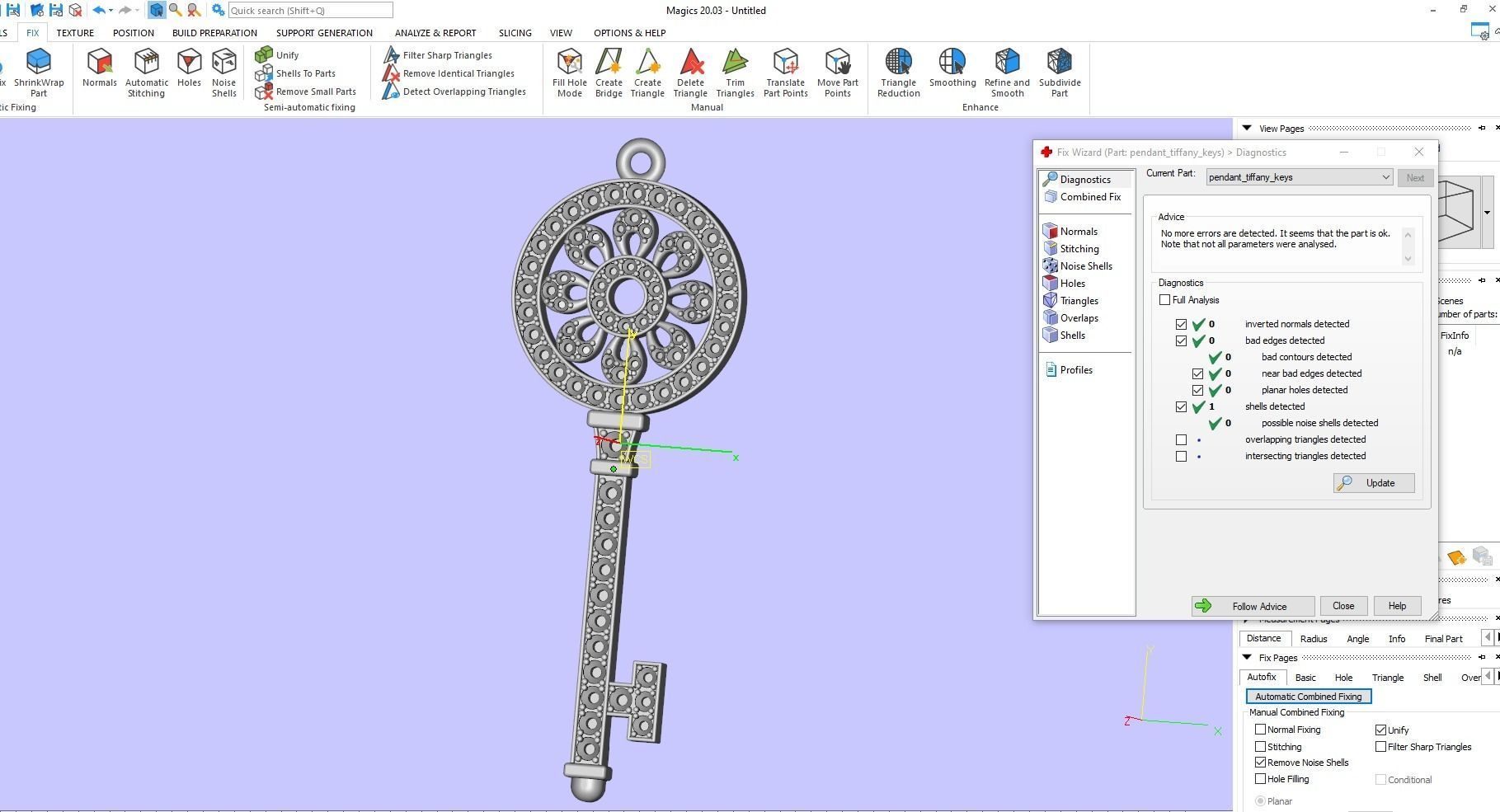
Task: Toggle near bad edges detected checkbox
Action: (1197, 373)
